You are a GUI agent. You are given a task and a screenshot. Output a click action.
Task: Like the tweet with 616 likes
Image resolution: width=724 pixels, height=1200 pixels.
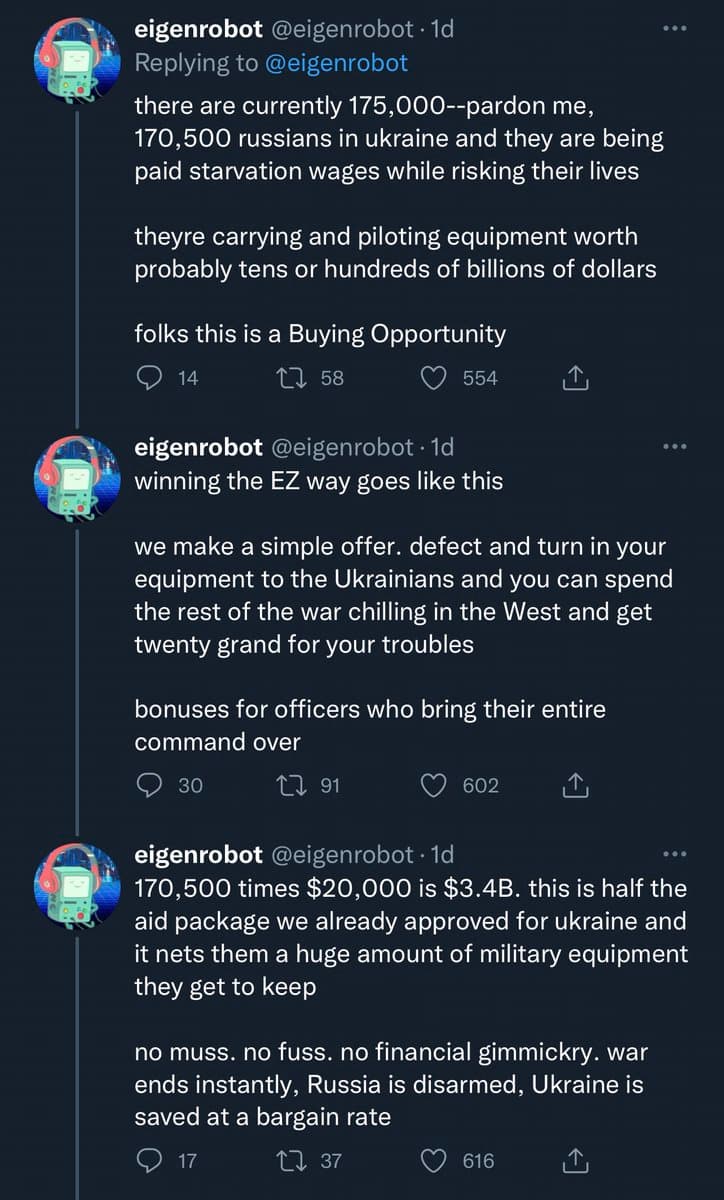pyautogui.click(x=433, y=1161)
